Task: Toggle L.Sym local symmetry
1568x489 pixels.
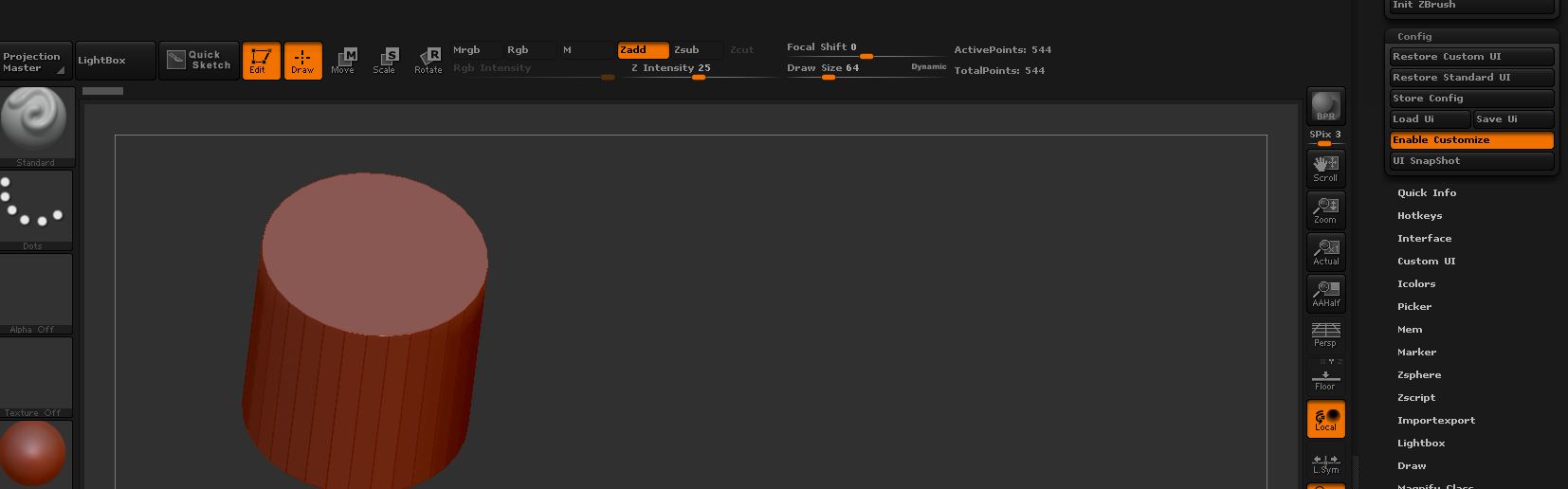Action: [x=1325, y=462]
